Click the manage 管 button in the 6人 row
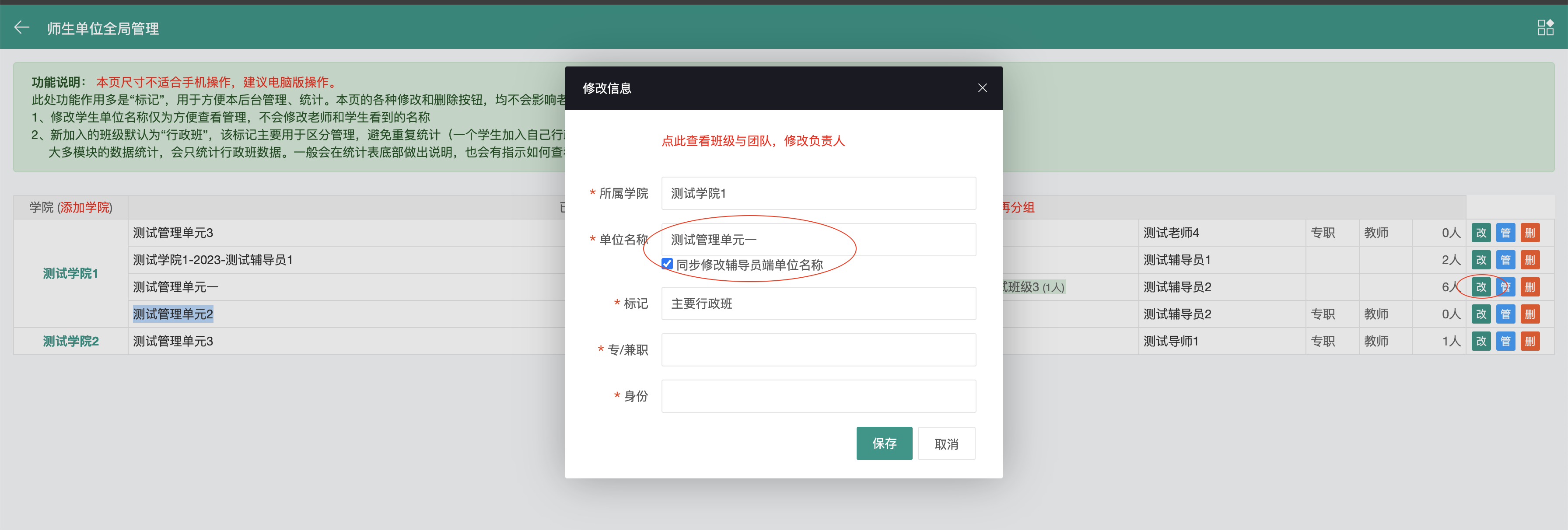The width and height of the screenshot is (1568, 530). (1505, 286)
